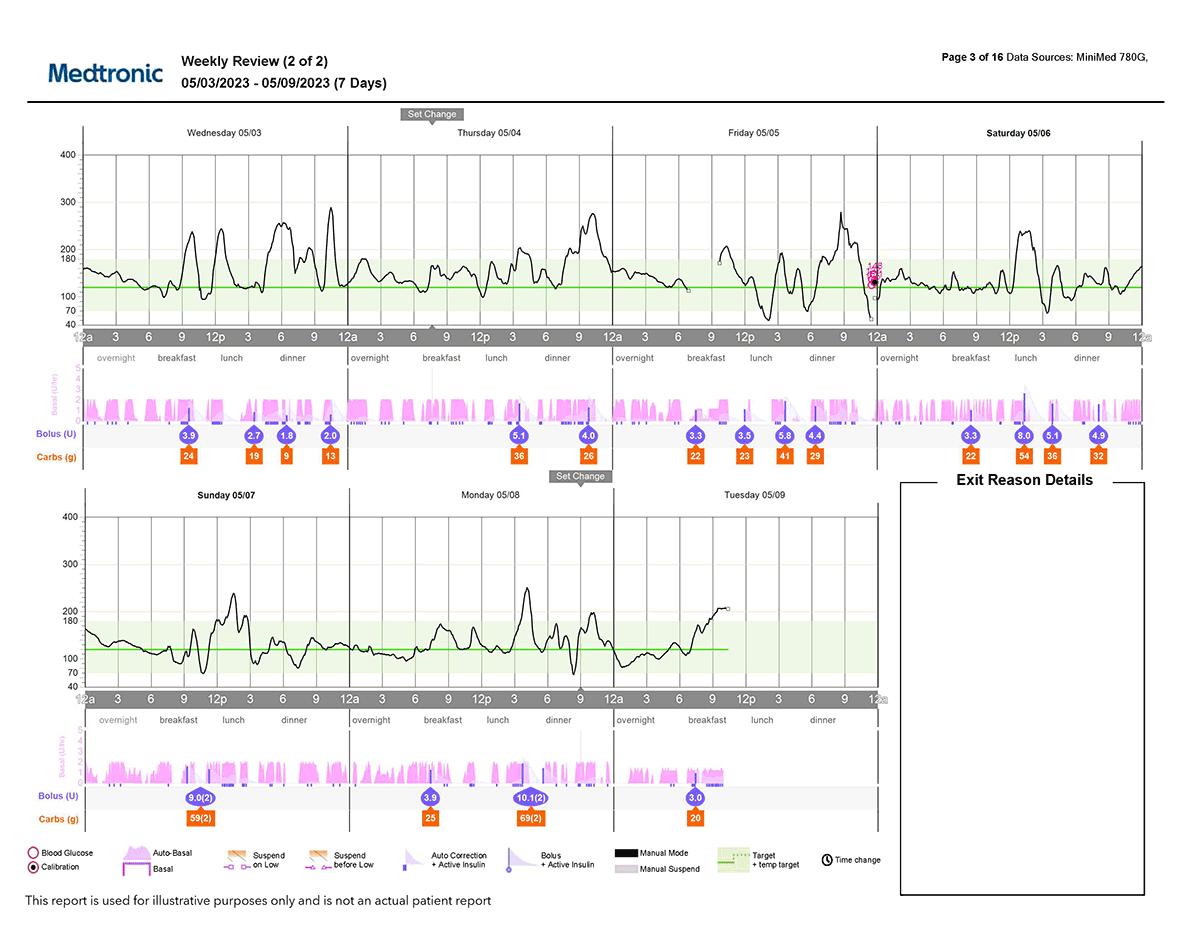Click the Medtronic logo
This screenshot has width=1200, height=927.
point(105,72)
